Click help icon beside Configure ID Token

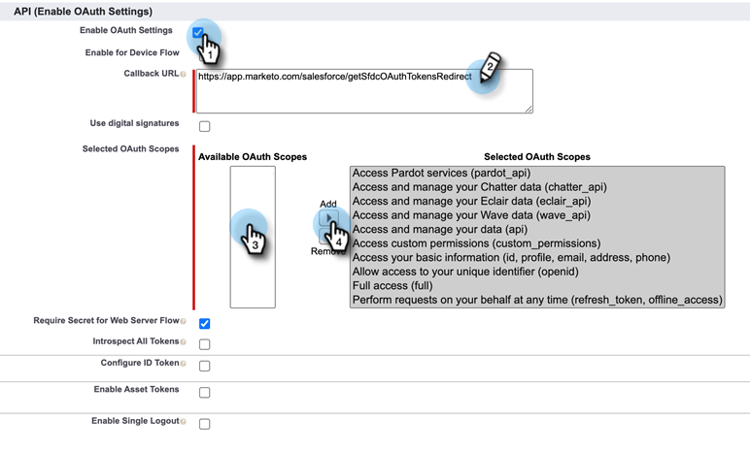coord(183,363)
